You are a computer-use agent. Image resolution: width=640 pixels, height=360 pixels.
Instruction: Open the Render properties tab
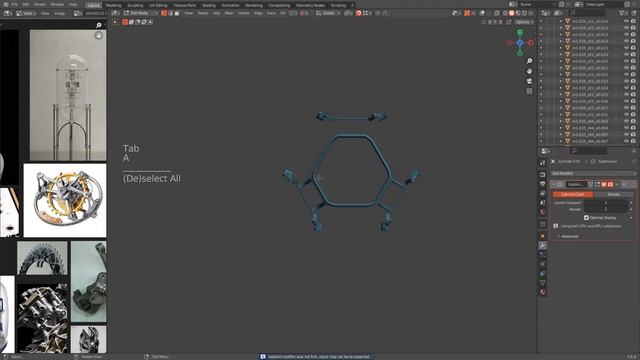point(542,174)
